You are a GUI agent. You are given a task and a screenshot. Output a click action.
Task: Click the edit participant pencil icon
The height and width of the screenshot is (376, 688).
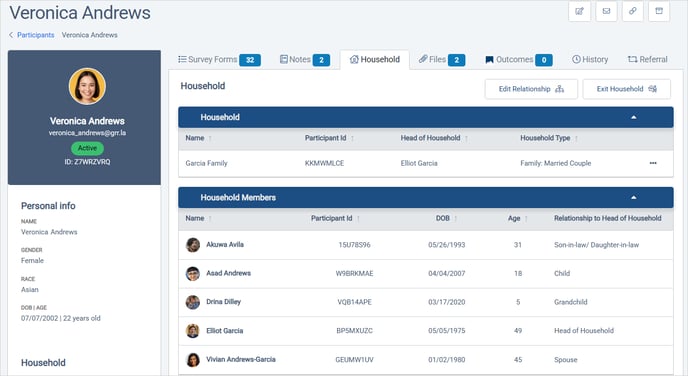[579, 11]
